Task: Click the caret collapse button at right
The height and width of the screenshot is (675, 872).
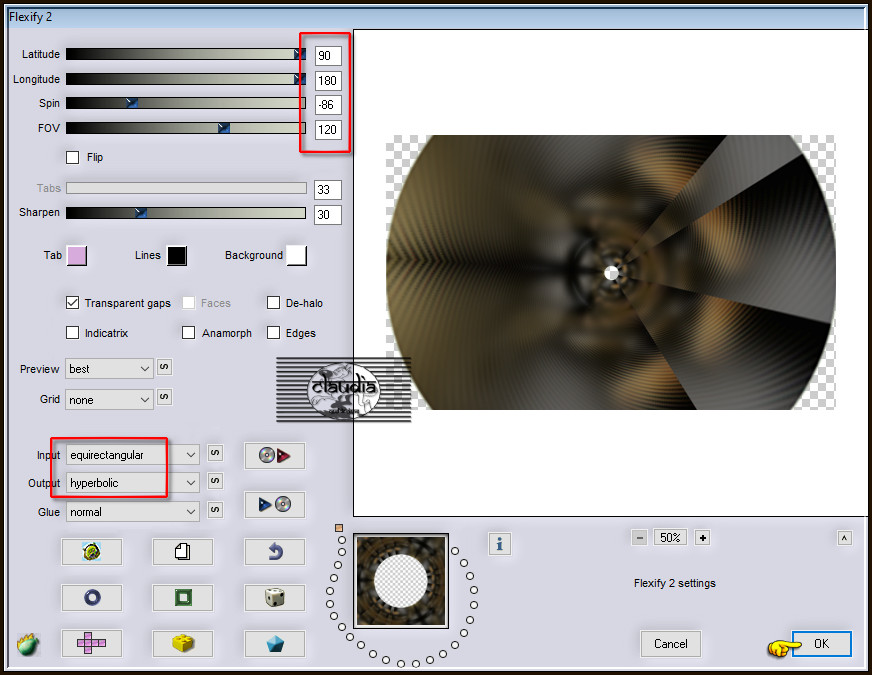Action: point(844,538)
